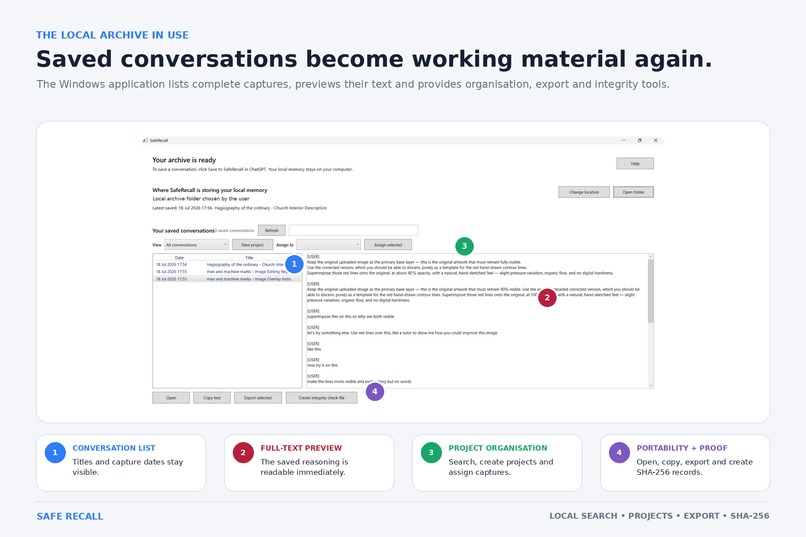
Task: Expand the 'Assign to' project dropdown
Action: coord(328,245)
